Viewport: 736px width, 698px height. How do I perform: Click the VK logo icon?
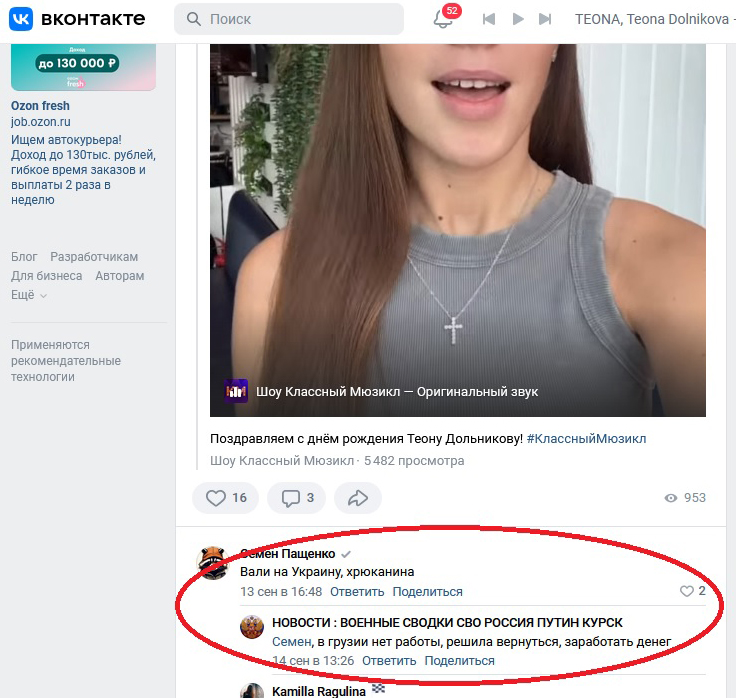click(21, 19)
